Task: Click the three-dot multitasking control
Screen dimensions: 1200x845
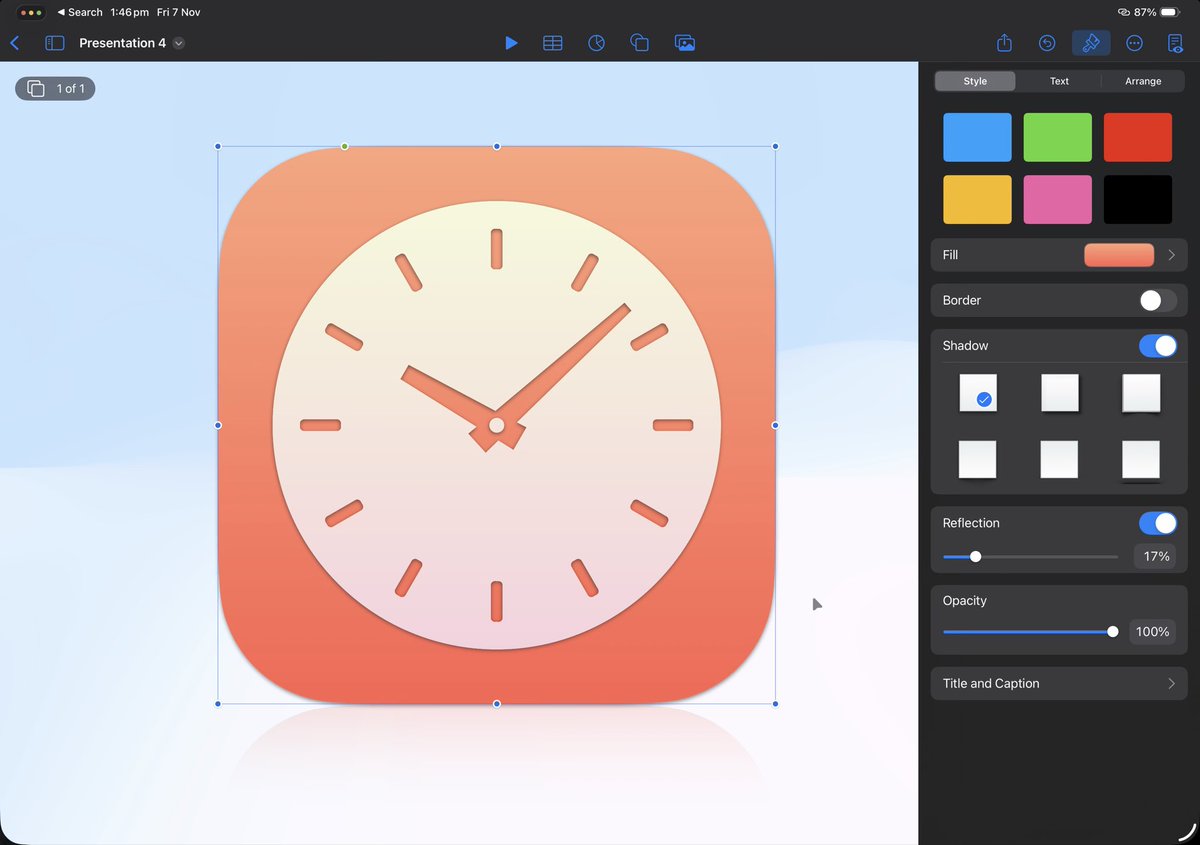Action: click(x=30, y=12)
